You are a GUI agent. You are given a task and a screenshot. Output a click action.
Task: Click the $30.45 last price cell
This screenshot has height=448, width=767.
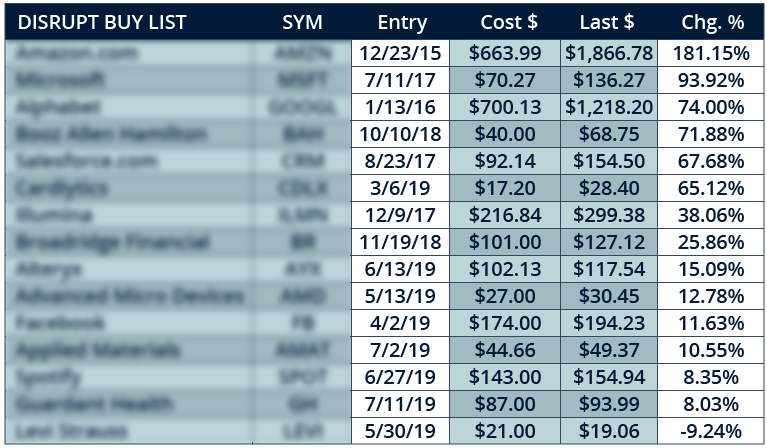coord(609,296)
